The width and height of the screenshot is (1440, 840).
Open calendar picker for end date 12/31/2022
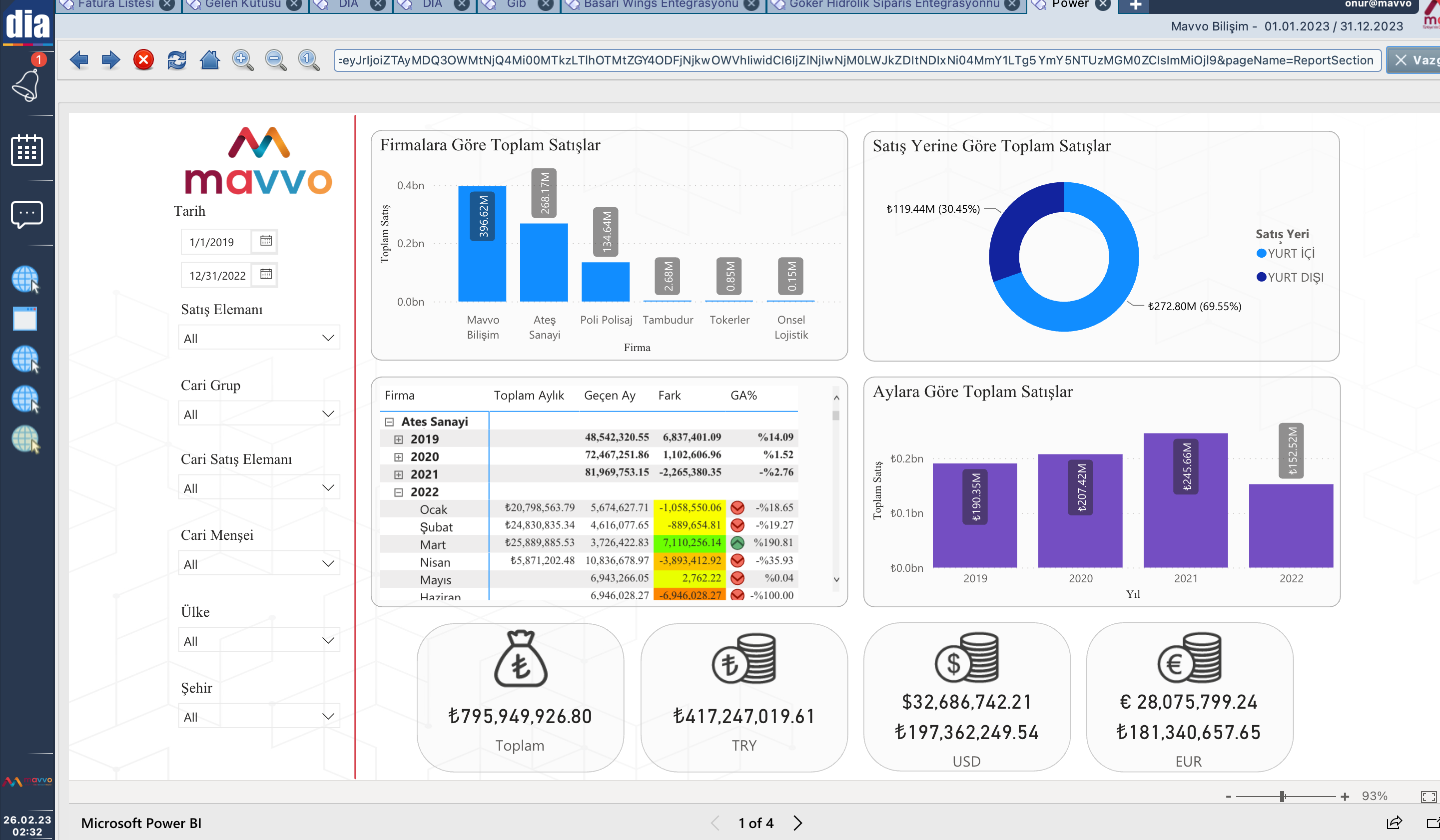(x=266, y=275)
